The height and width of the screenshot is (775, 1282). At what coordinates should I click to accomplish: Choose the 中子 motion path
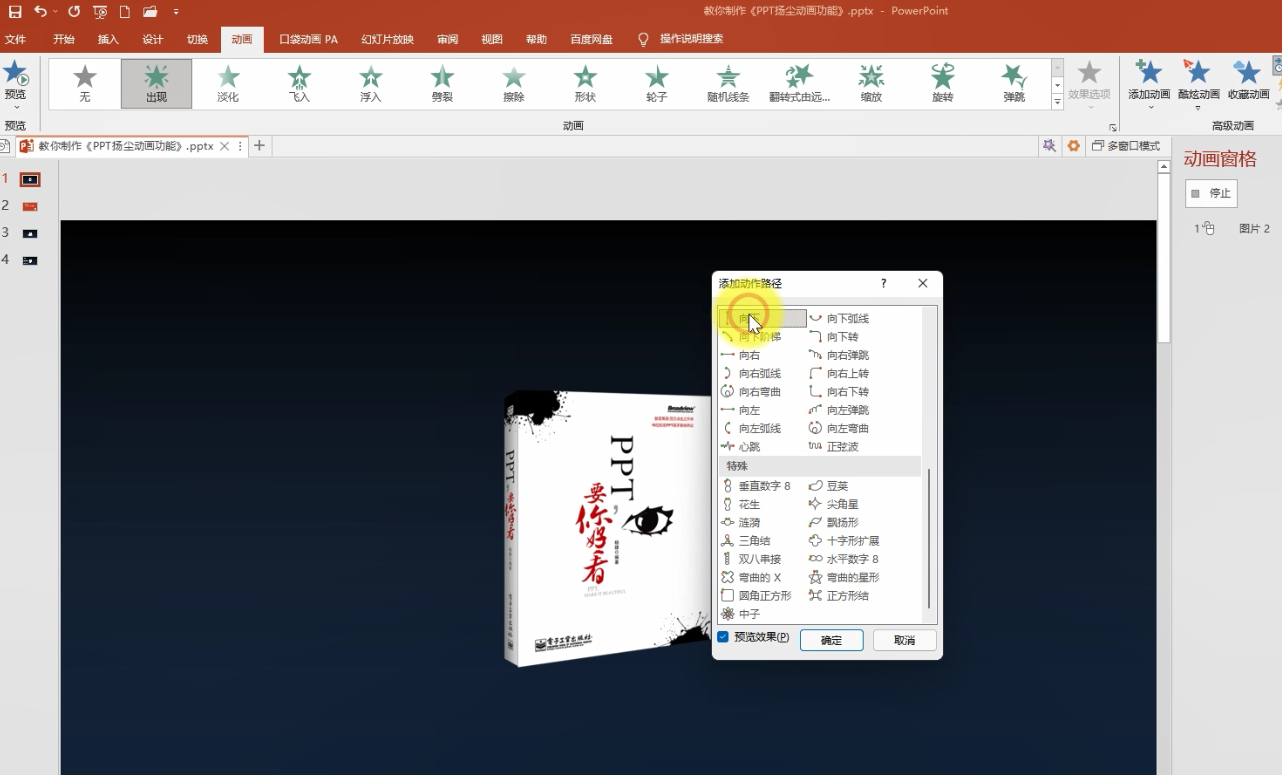click(x=741, y=614)
